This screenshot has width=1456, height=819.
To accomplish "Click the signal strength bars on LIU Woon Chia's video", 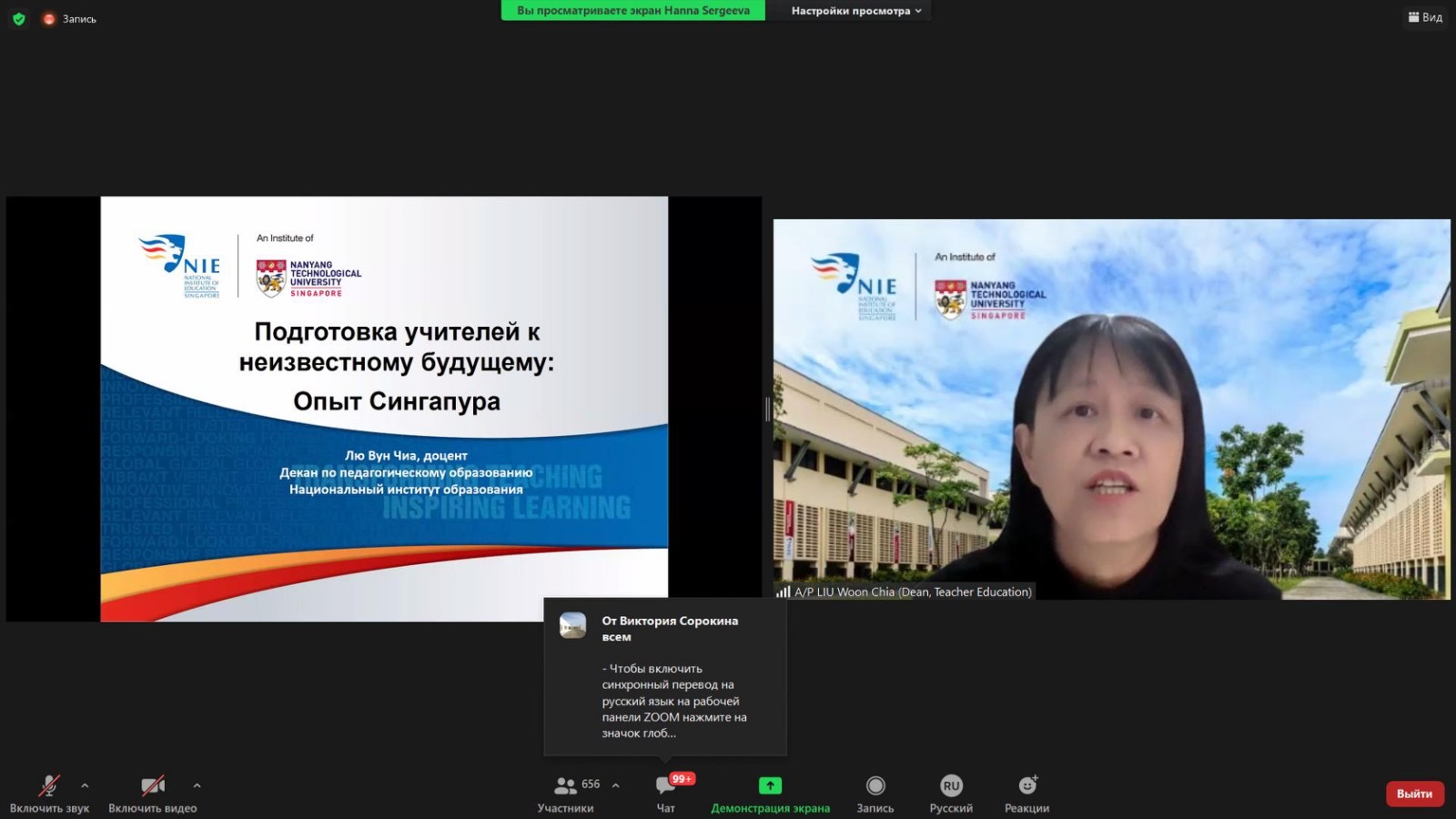I will [x=783, y=591].
